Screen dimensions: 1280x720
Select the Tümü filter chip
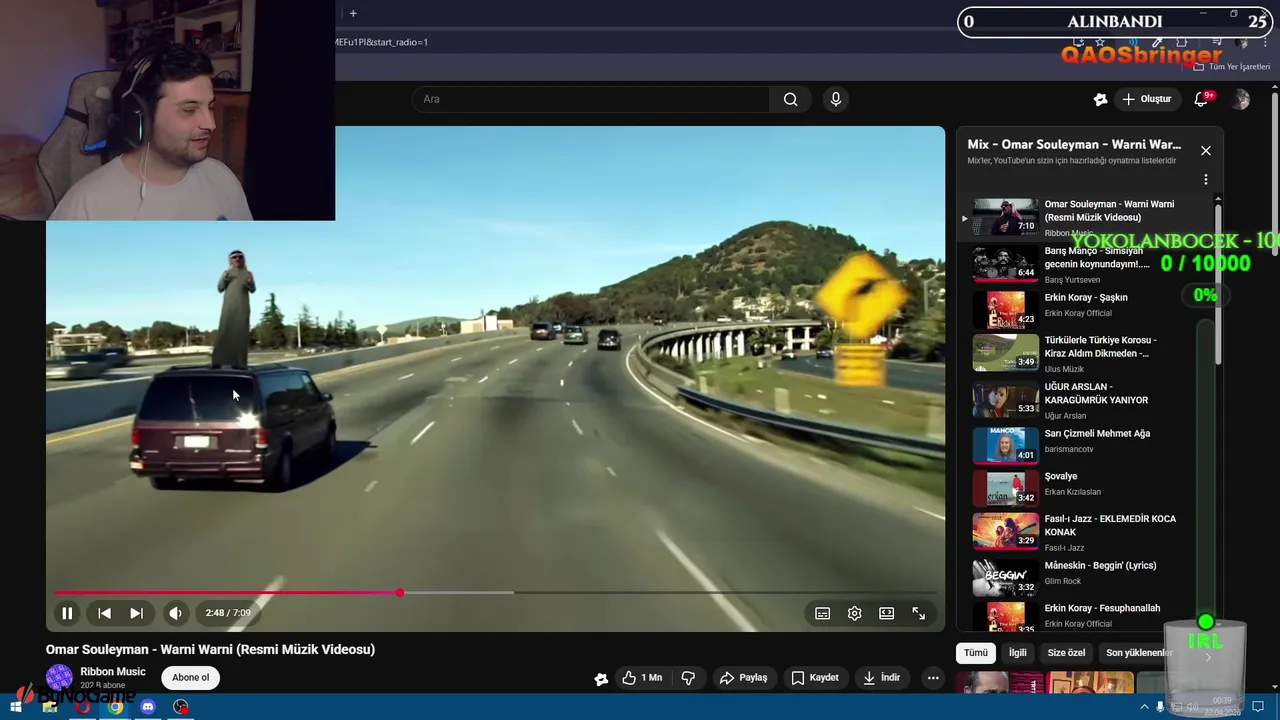click(x=975, y=653)
